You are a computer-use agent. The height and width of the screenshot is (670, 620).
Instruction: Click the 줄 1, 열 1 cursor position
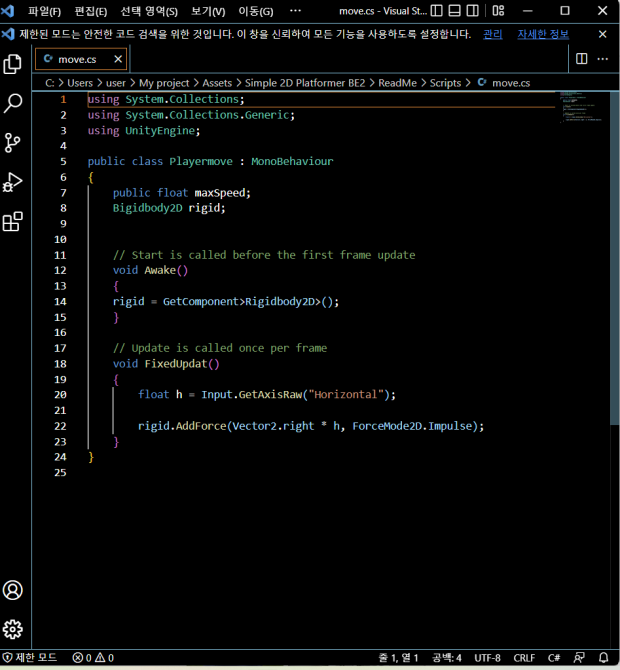(398, 657)
